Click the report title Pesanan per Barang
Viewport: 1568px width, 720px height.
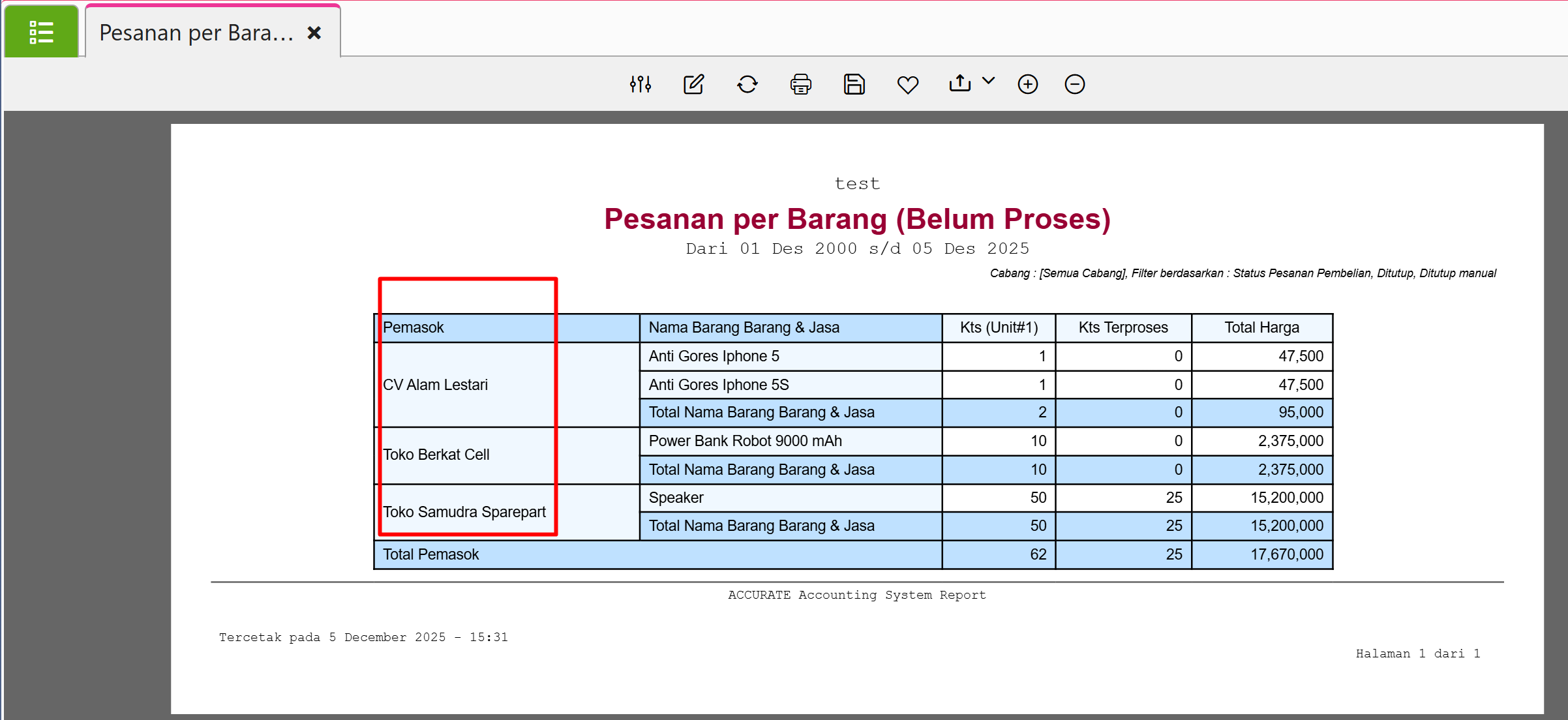(856, 219)
